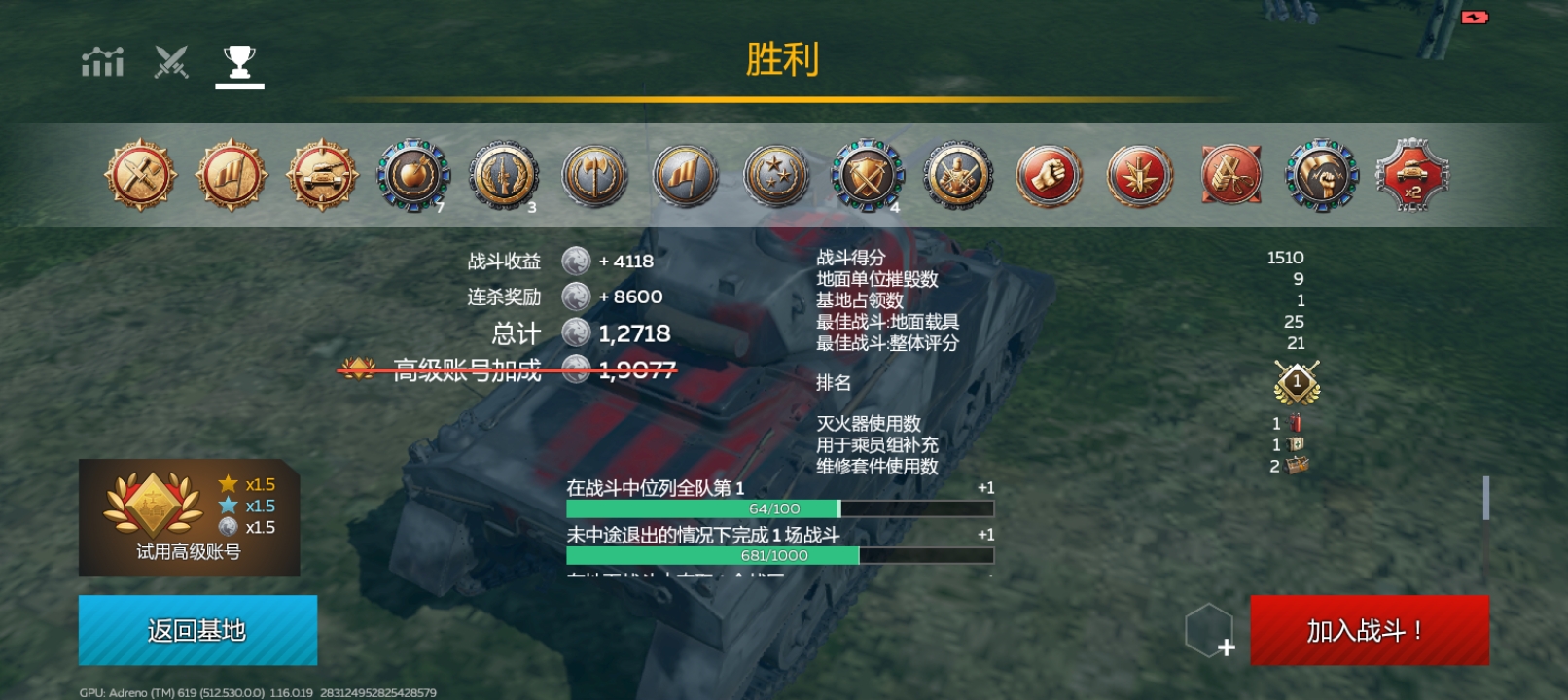This screenshot has width=1568, height=700.
Task: Click the three stars medal
Action: point(776,176)
